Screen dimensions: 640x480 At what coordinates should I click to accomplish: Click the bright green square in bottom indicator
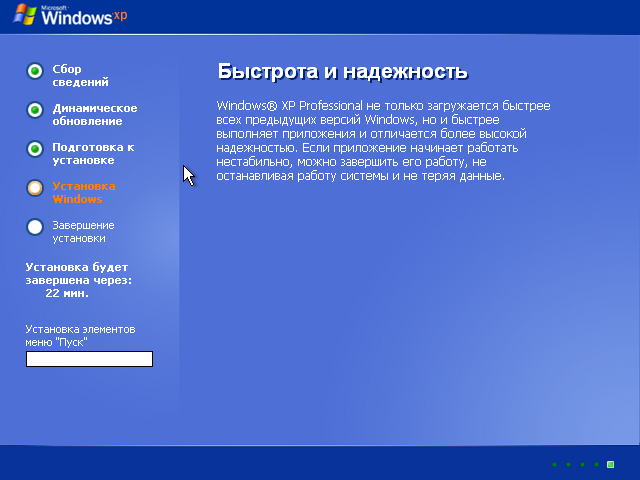[x=611, y=464]
